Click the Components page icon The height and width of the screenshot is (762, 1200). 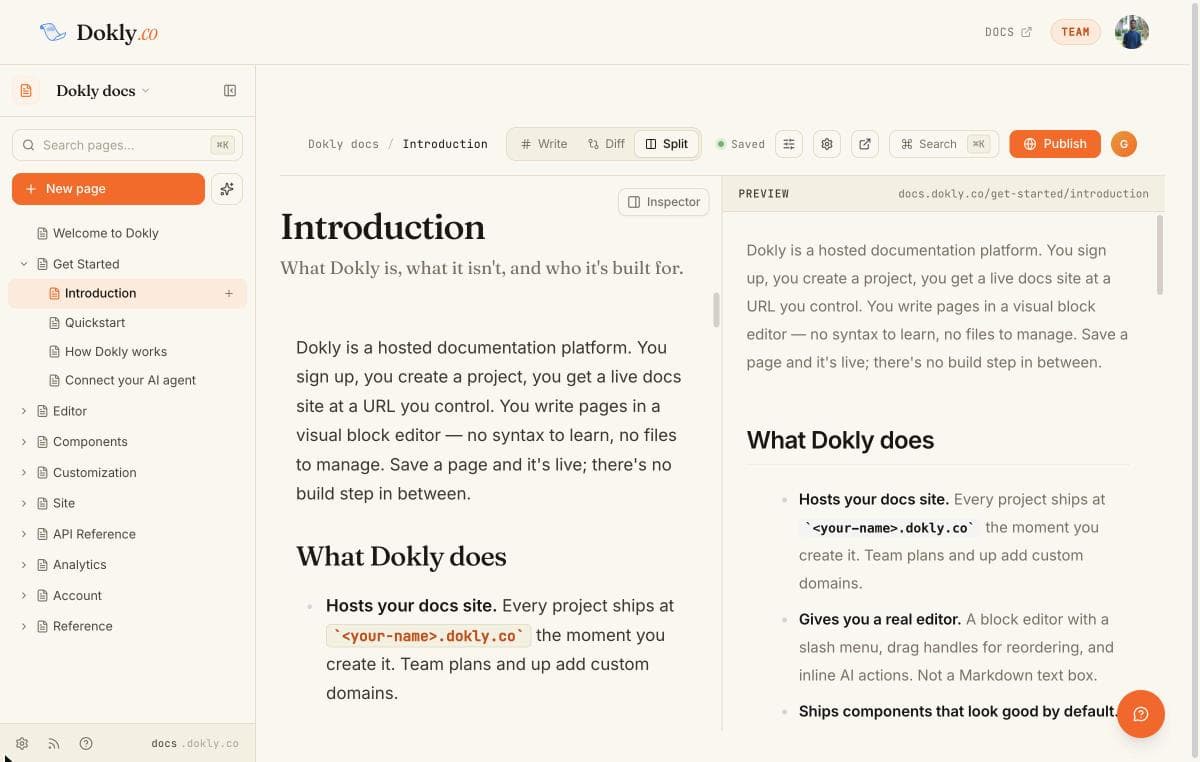[42, 442]
